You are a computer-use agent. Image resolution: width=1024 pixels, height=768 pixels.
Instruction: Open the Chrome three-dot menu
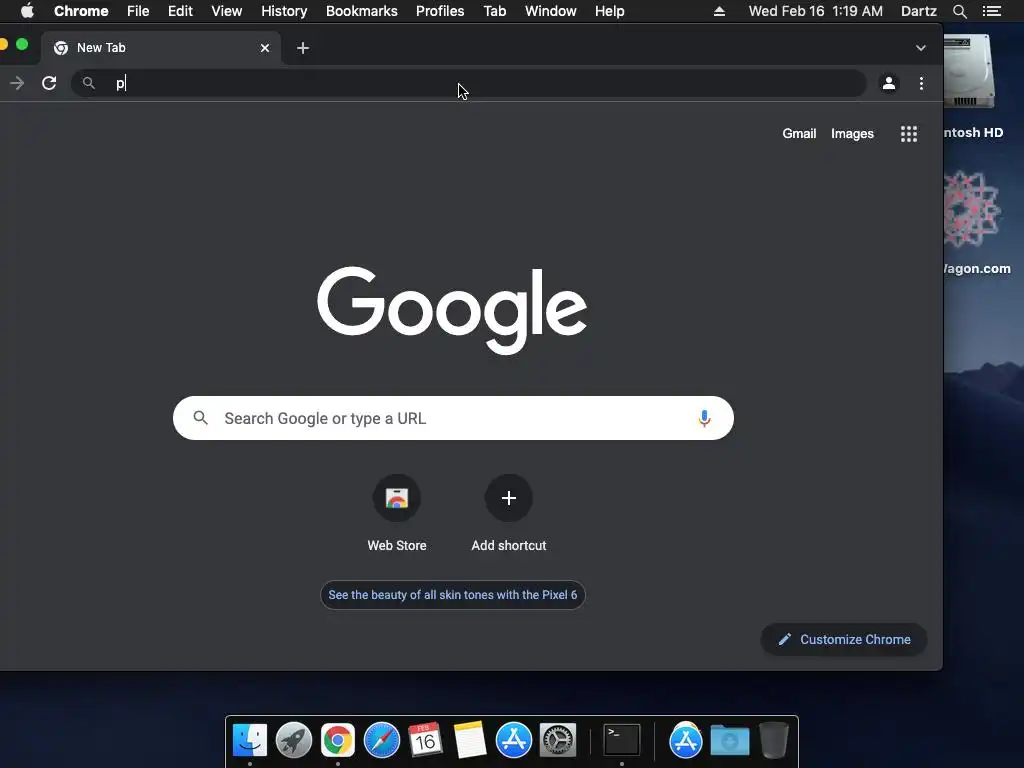[921, 83]
